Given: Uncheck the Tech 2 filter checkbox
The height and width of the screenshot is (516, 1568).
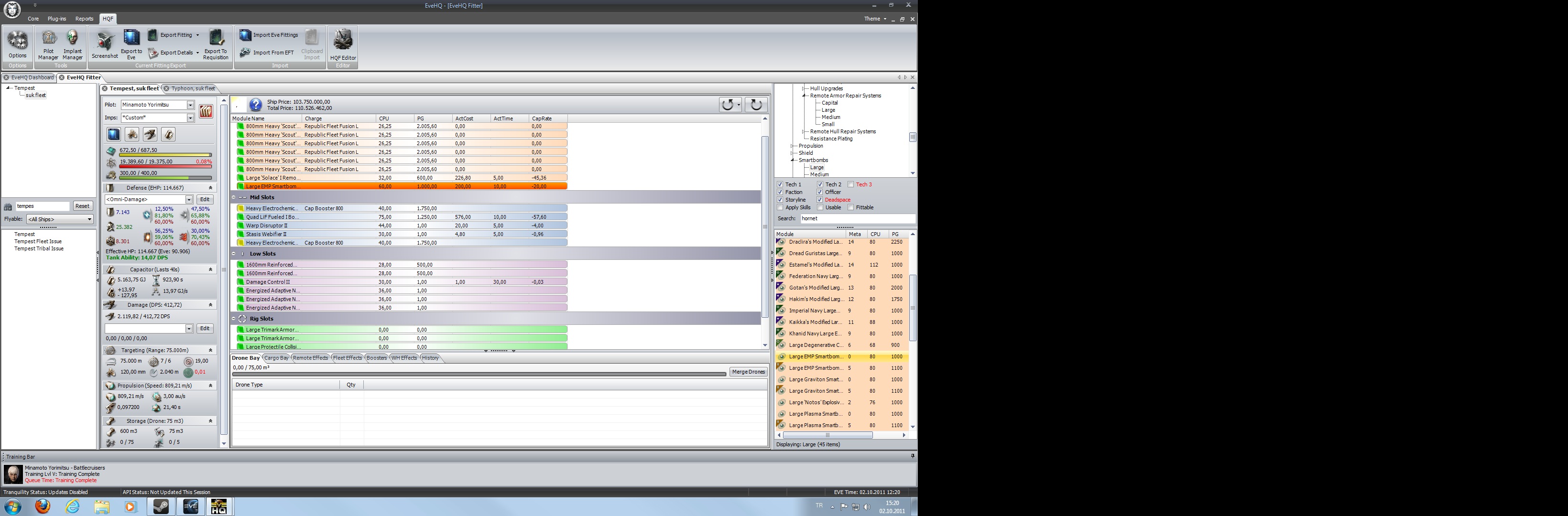Looking at the screenshot, I should (820, 184).
